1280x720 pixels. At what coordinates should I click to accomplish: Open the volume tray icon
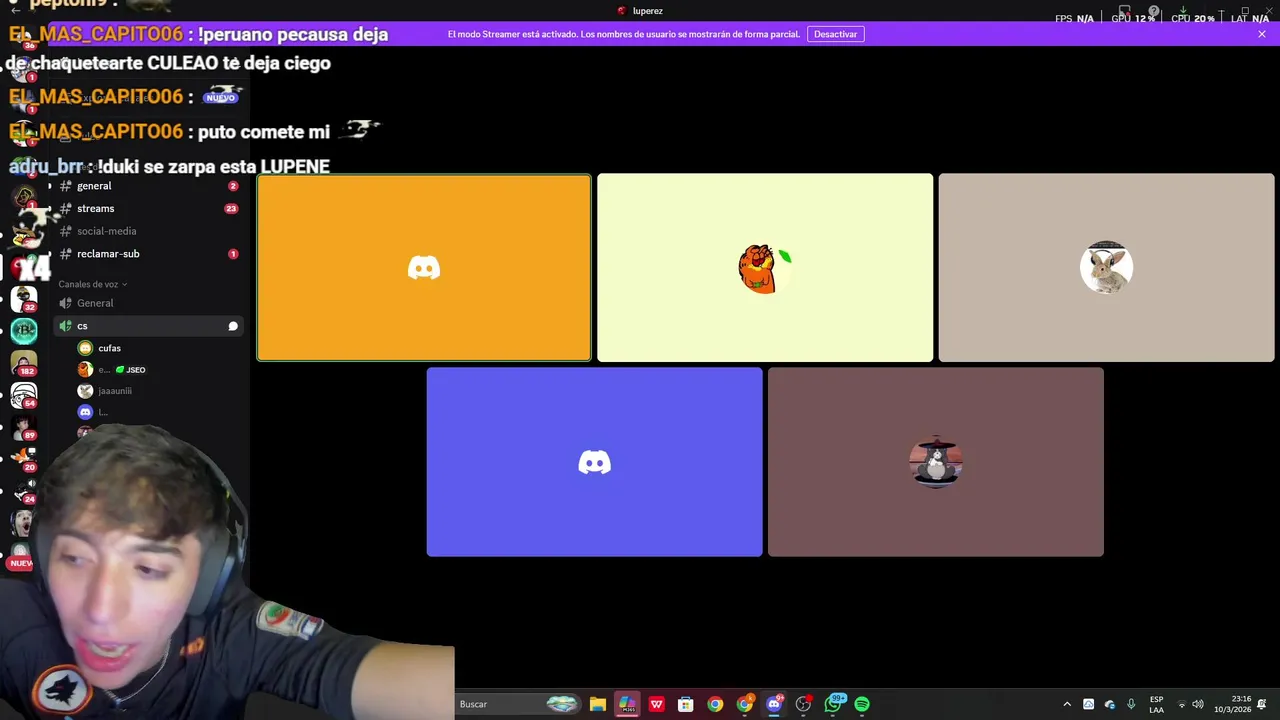coord(1198,704)
